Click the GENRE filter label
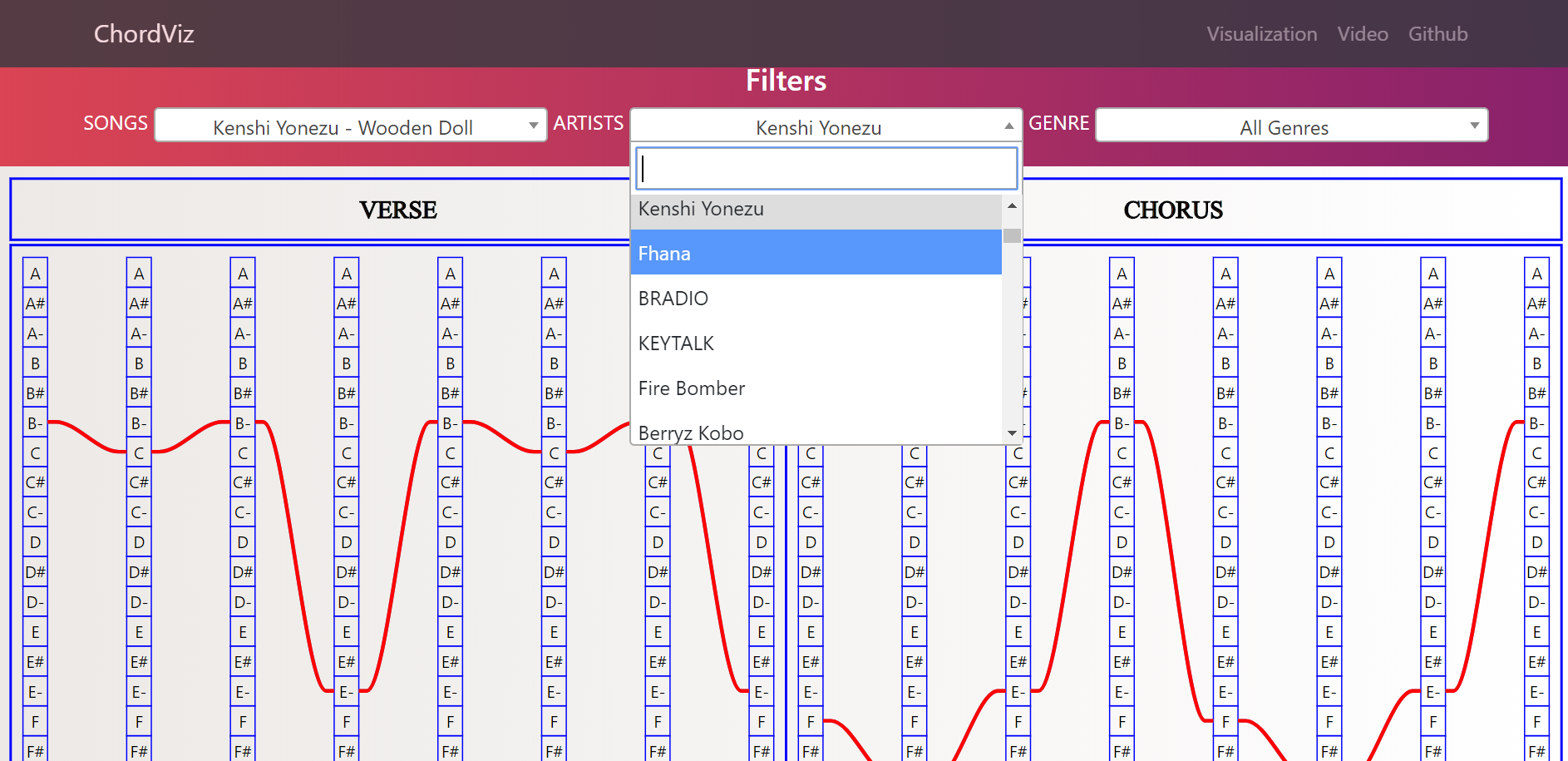1568x761 pixels. pos(1058,123)
